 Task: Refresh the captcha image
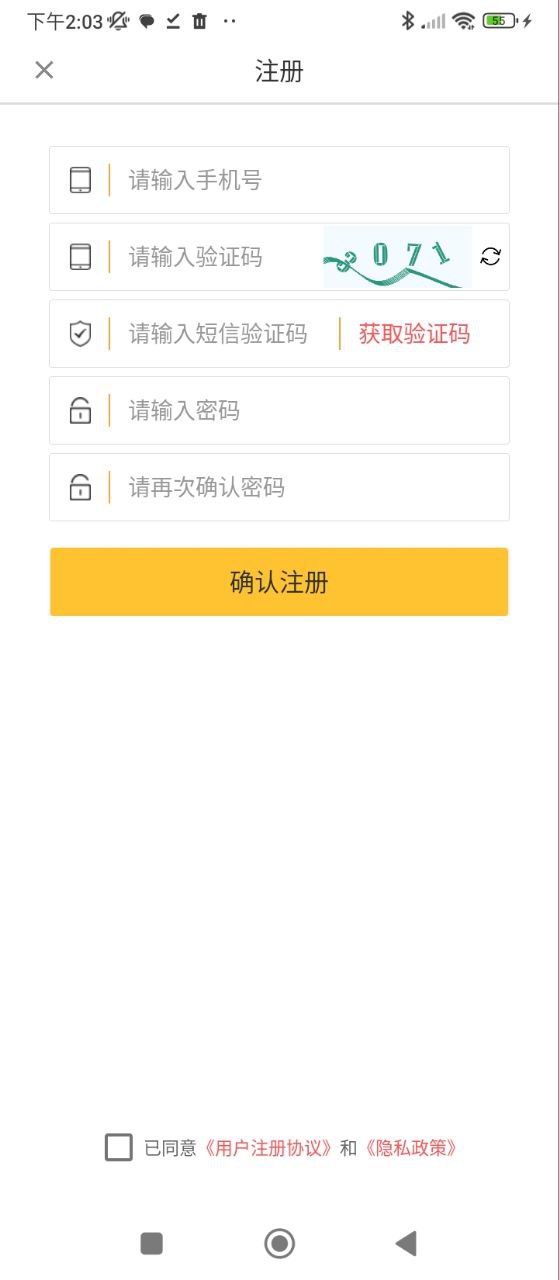[490, 257]
